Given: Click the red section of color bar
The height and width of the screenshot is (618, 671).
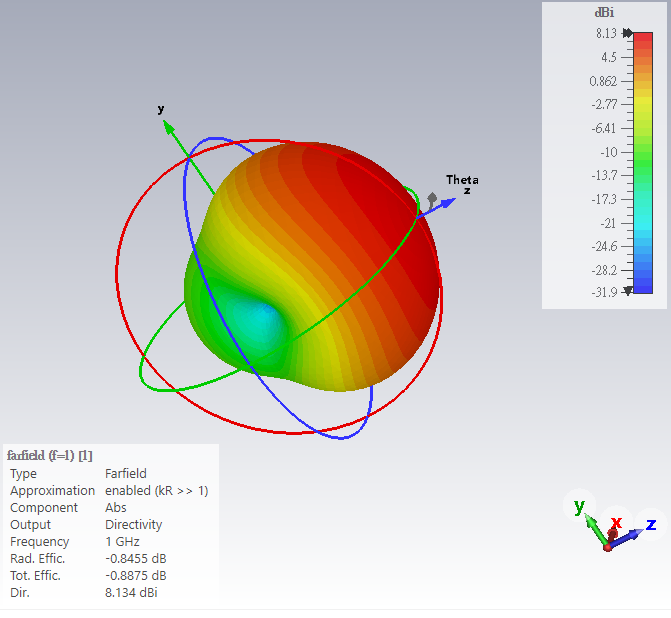Looking at the screenshot, I should click(642, 50).
